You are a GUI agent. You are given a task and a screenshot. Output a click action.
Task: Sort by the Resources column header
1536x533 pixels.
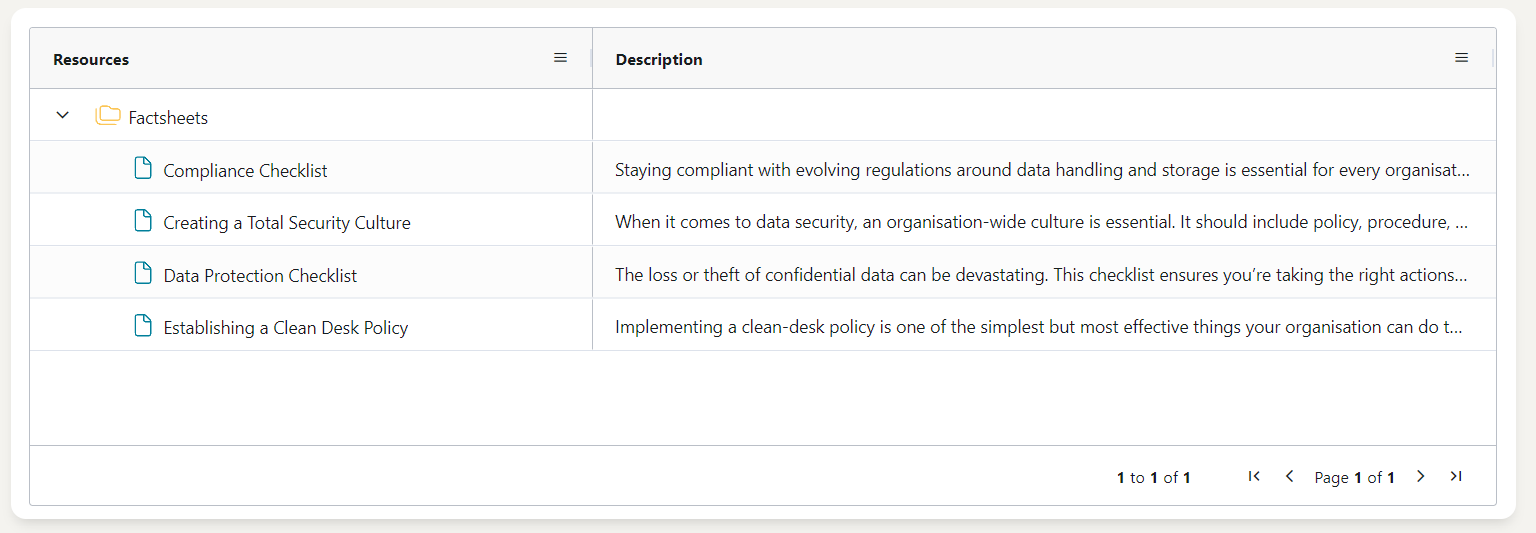[91, 60]
